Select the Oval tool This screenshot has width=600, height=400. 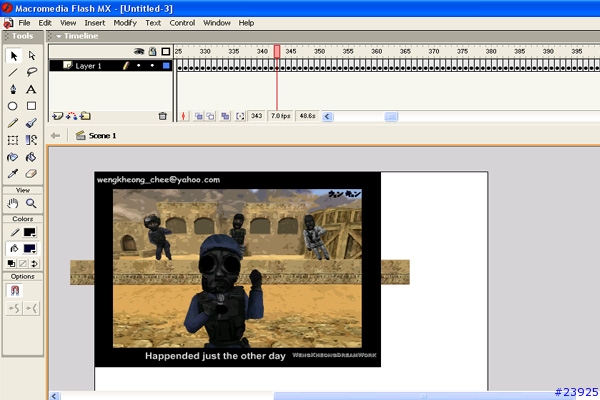click(x=13, y=106)
